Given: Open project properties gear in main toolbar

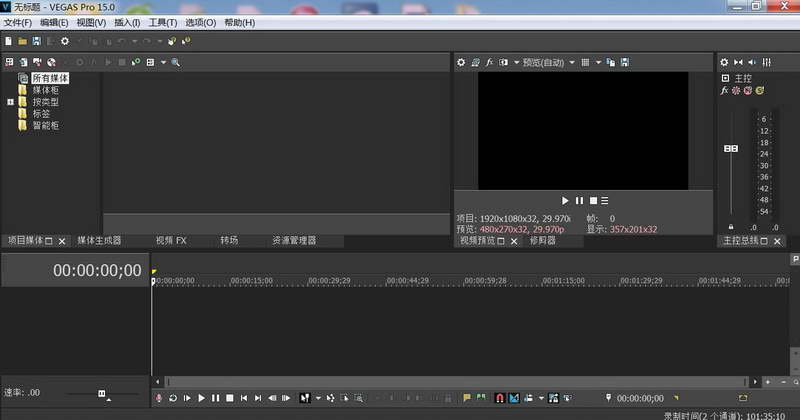Looking at the screenshot, I should tap(65, 41).
